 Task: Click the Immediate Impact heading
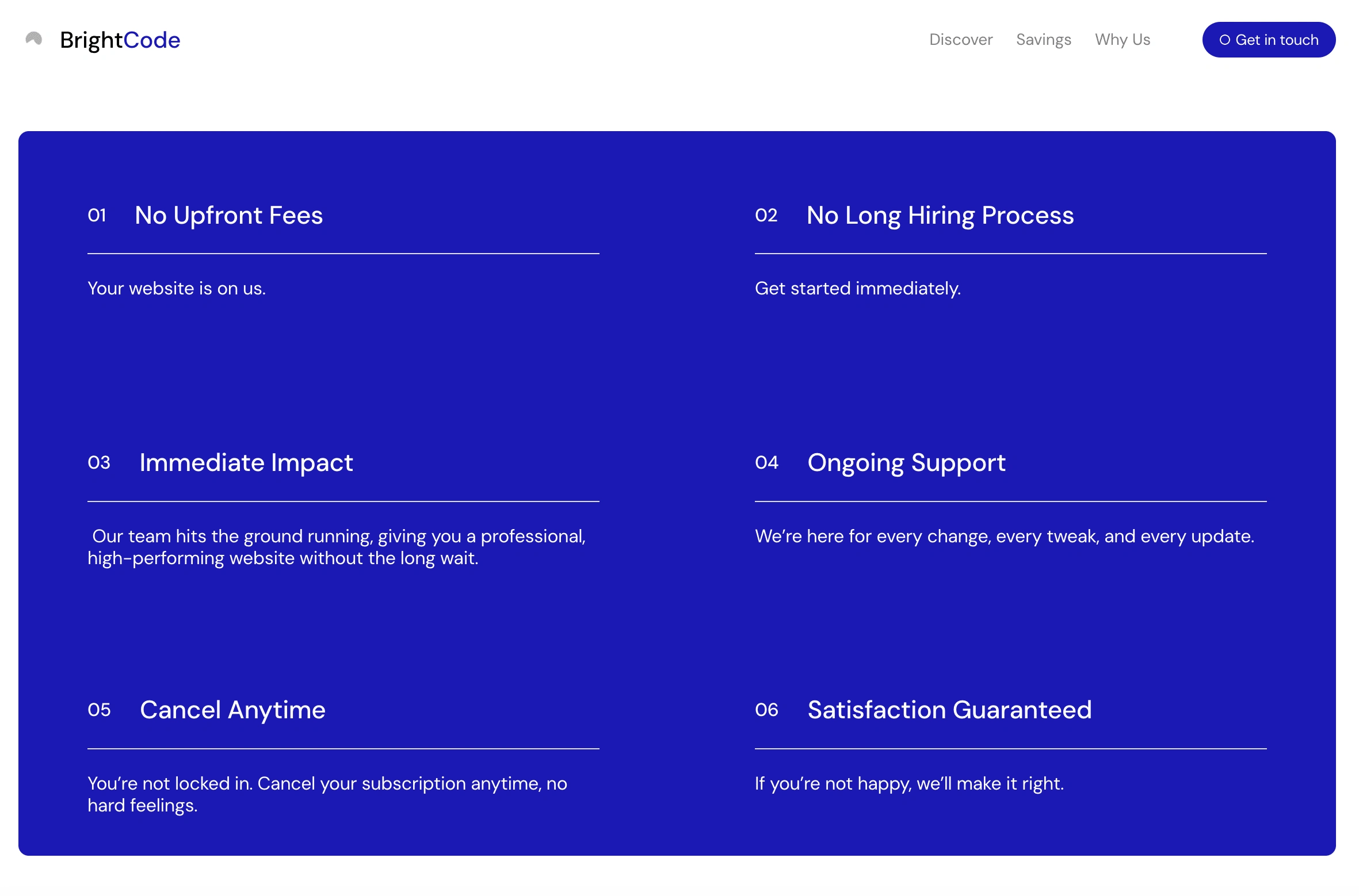pyautogui.click(x=246, y=463)
